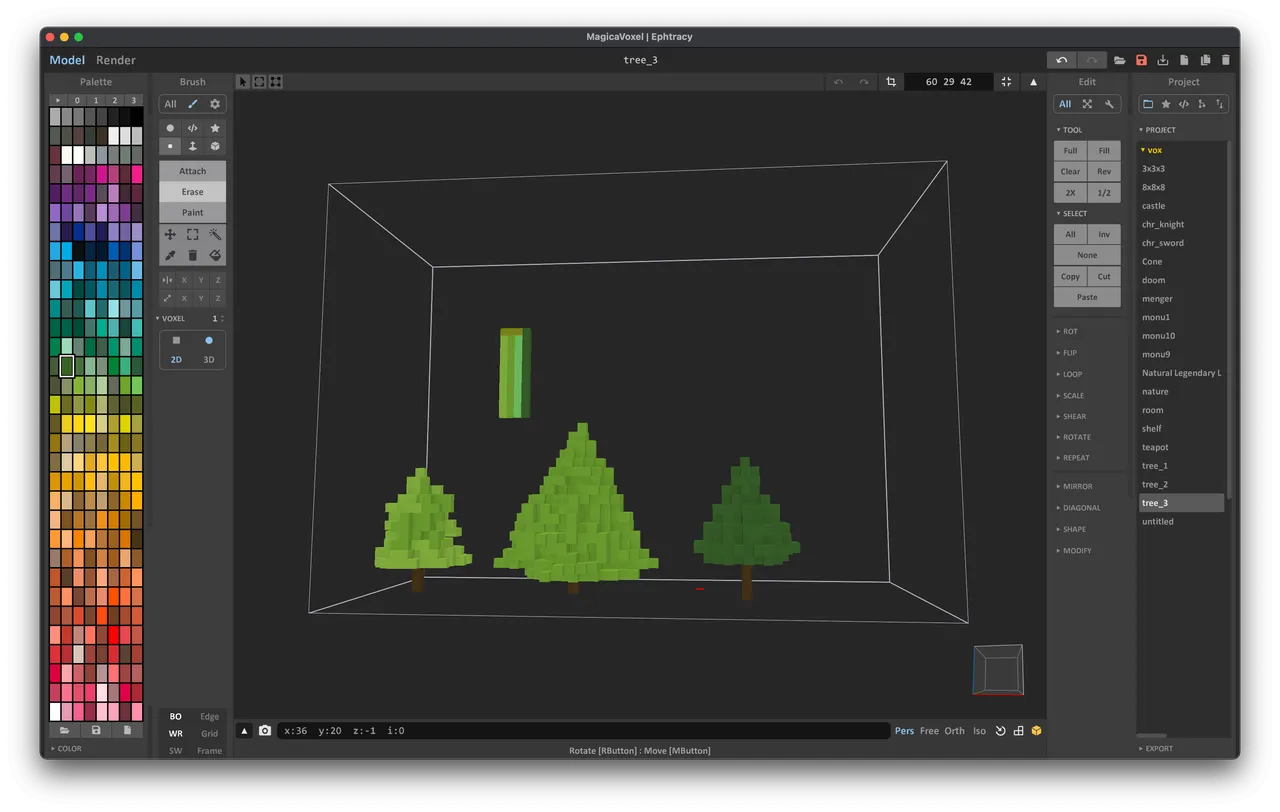1280x812 pixels.
Task: Expand the LOOP section
Action: pyautogui.click(x=1070, y=374)
